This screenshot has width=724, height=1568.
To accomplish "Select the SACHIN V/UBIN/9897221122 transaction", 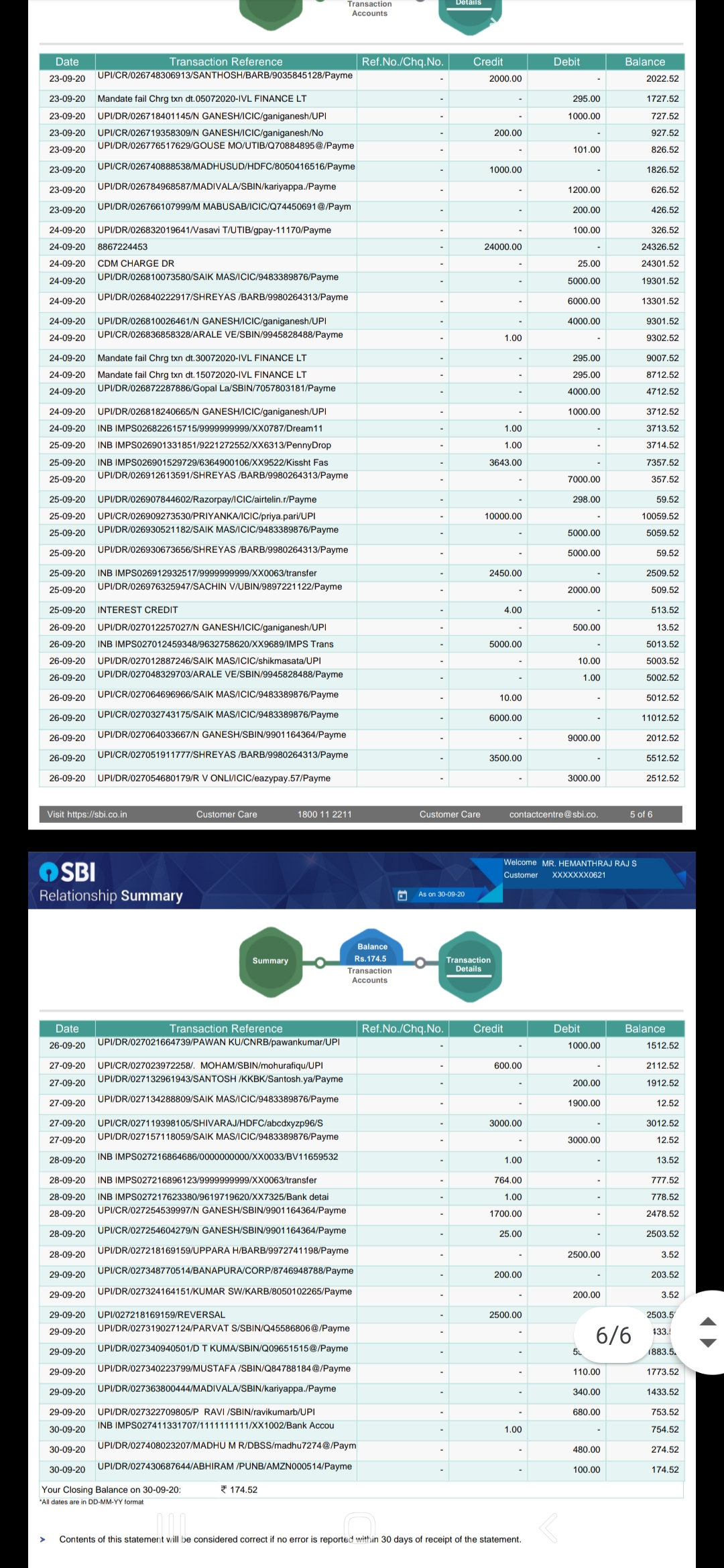I will click(220, 586).
